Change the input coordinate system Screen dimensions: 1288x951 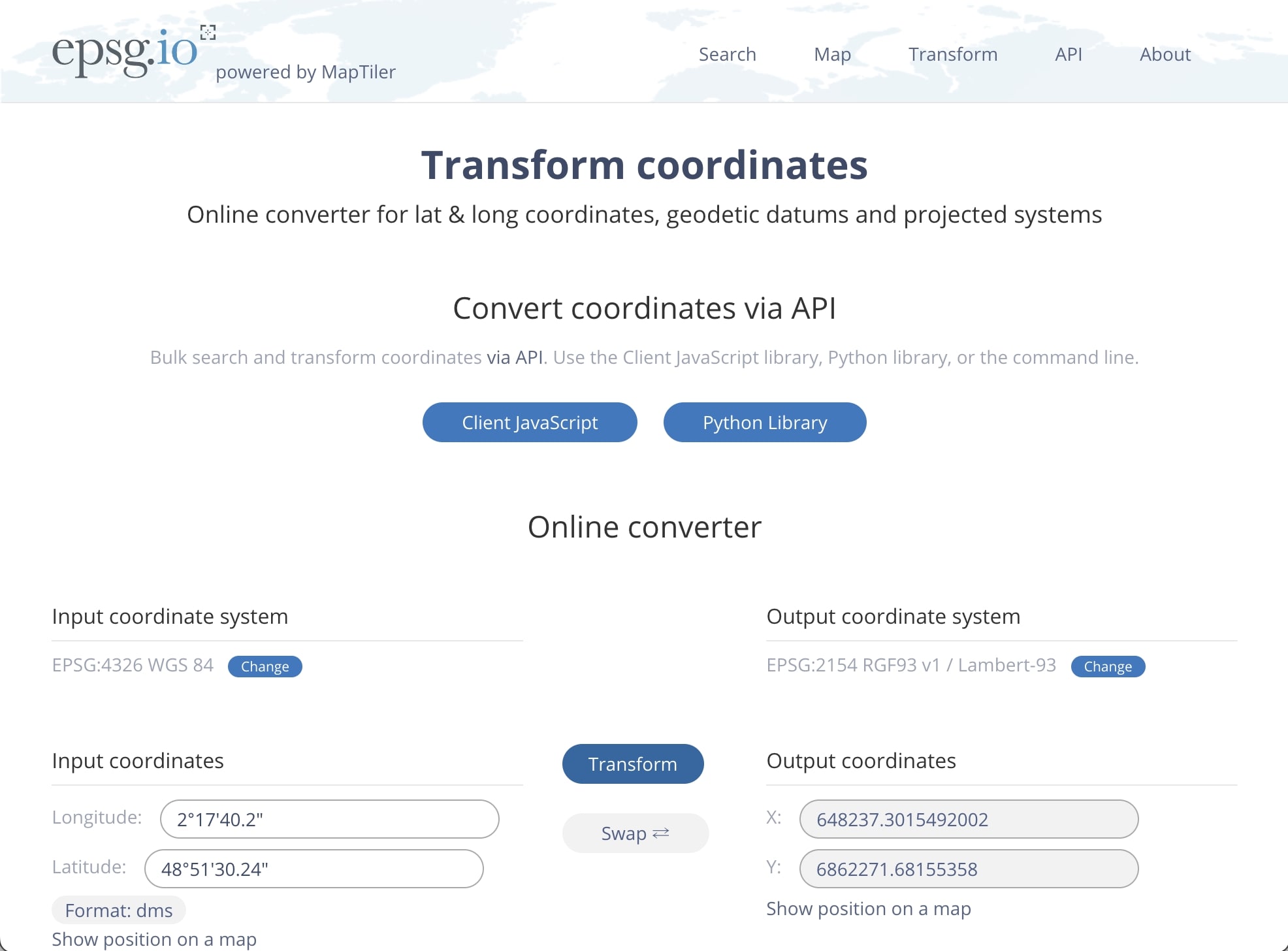[x=265, y=666]
